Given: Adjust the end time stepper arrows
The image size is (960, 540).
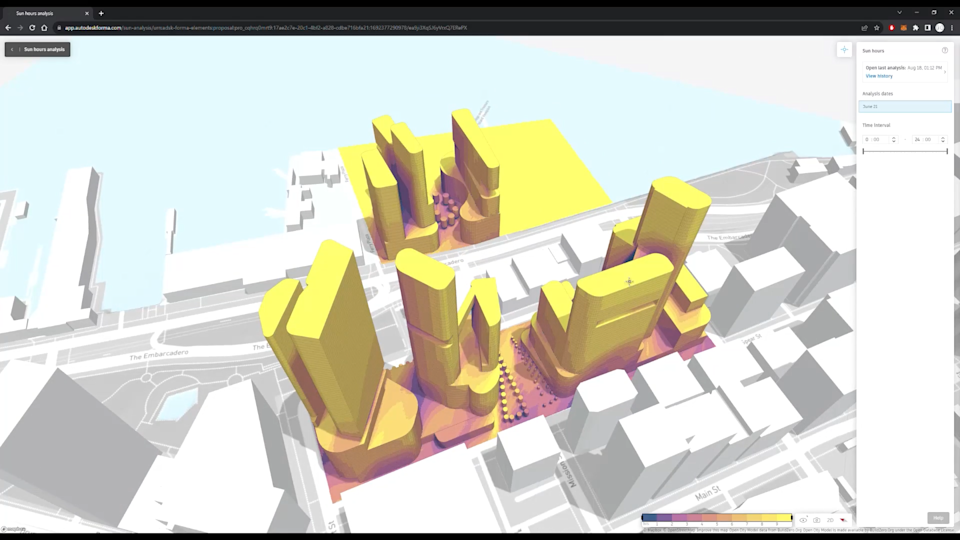Looking at the screenshot, I should pyautogui.click(x=943, y=140).
